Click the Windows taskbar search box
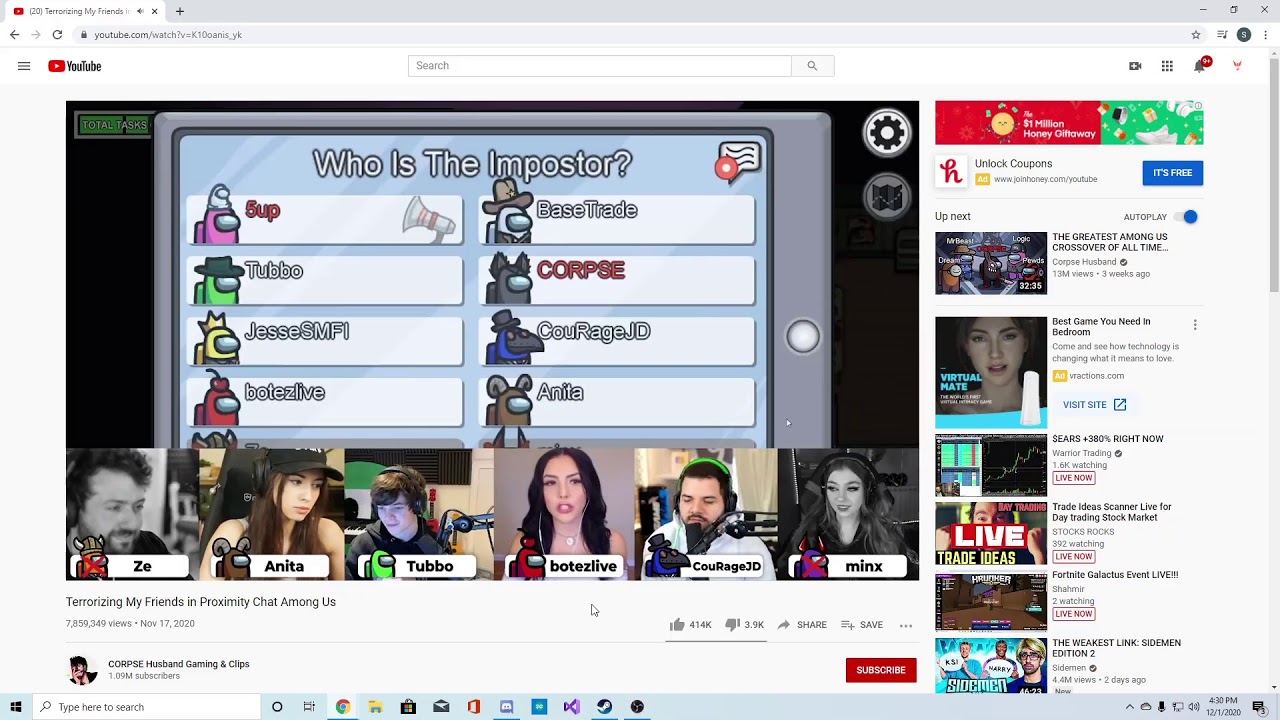This screenshot has width=1280, height=720. pyautogui.click(x=145, y=707)
